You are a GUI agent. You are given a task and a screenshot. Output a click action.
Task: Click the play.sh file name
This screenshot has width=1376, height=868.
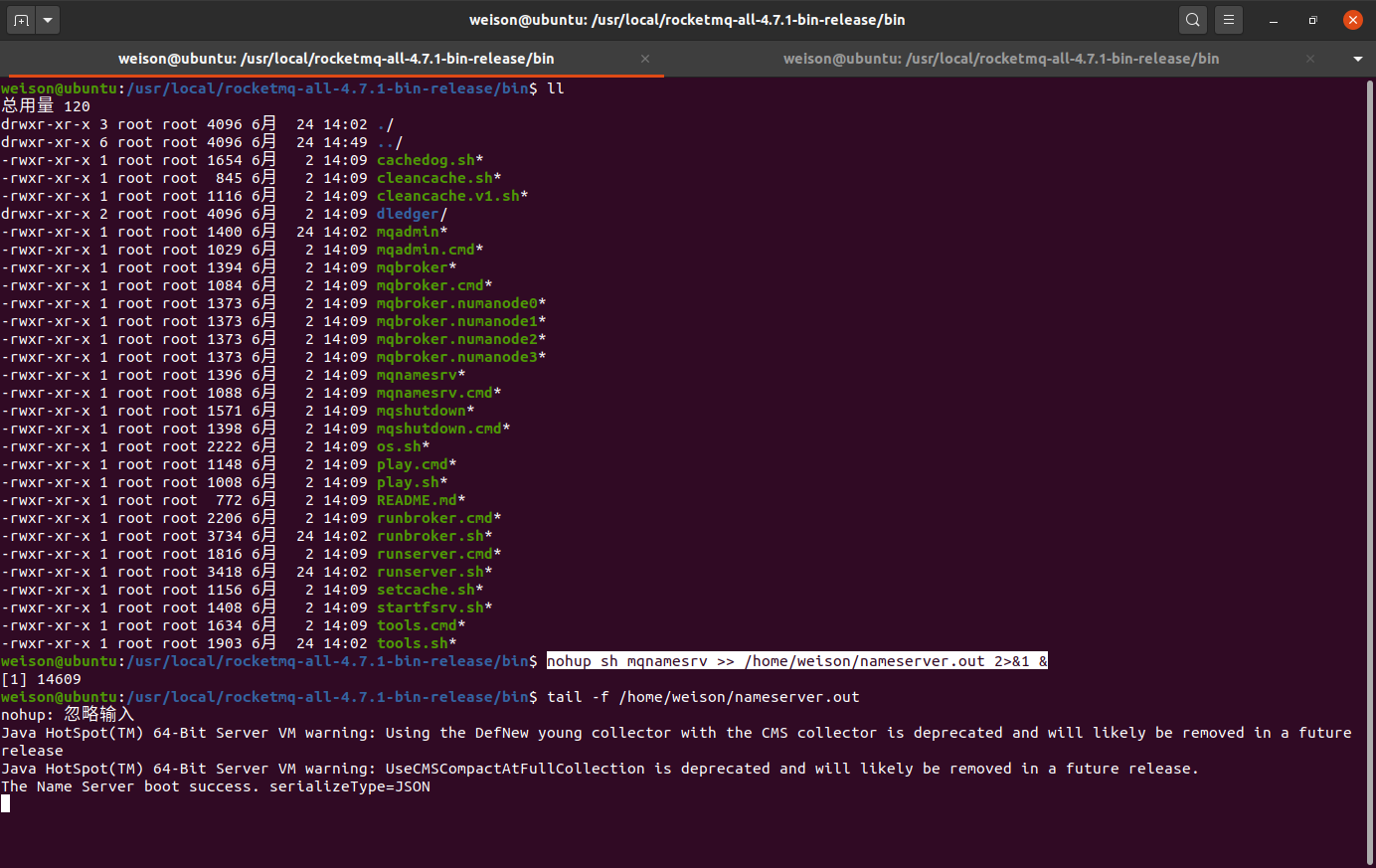pyautogui.click(x=408, y=482)
